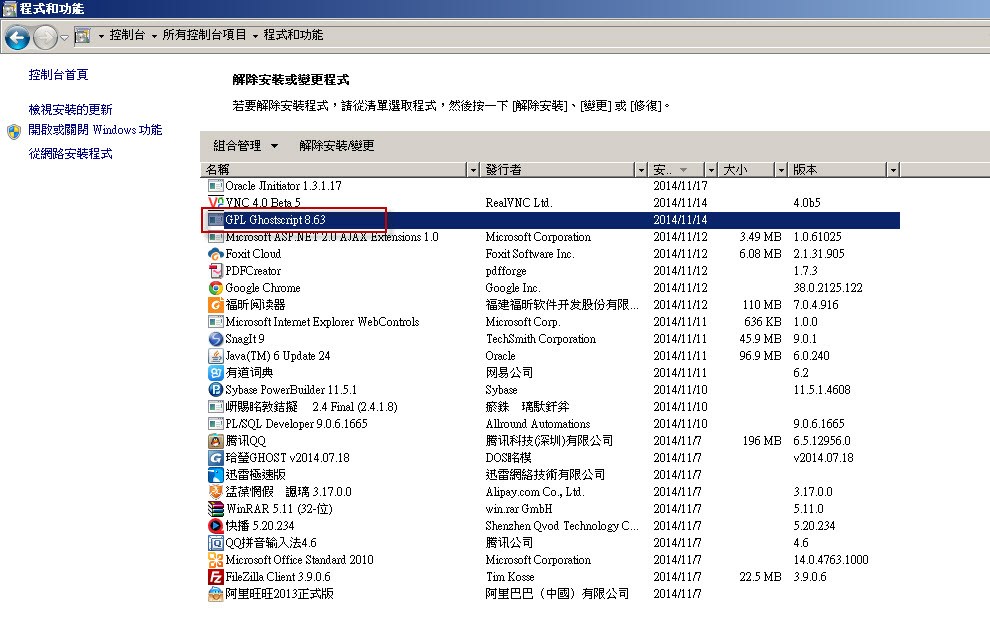The image size is (990, 623).
Task: Click the Oracle JInitiator 1.3.1.17 icon
Action: pos(215,186)
